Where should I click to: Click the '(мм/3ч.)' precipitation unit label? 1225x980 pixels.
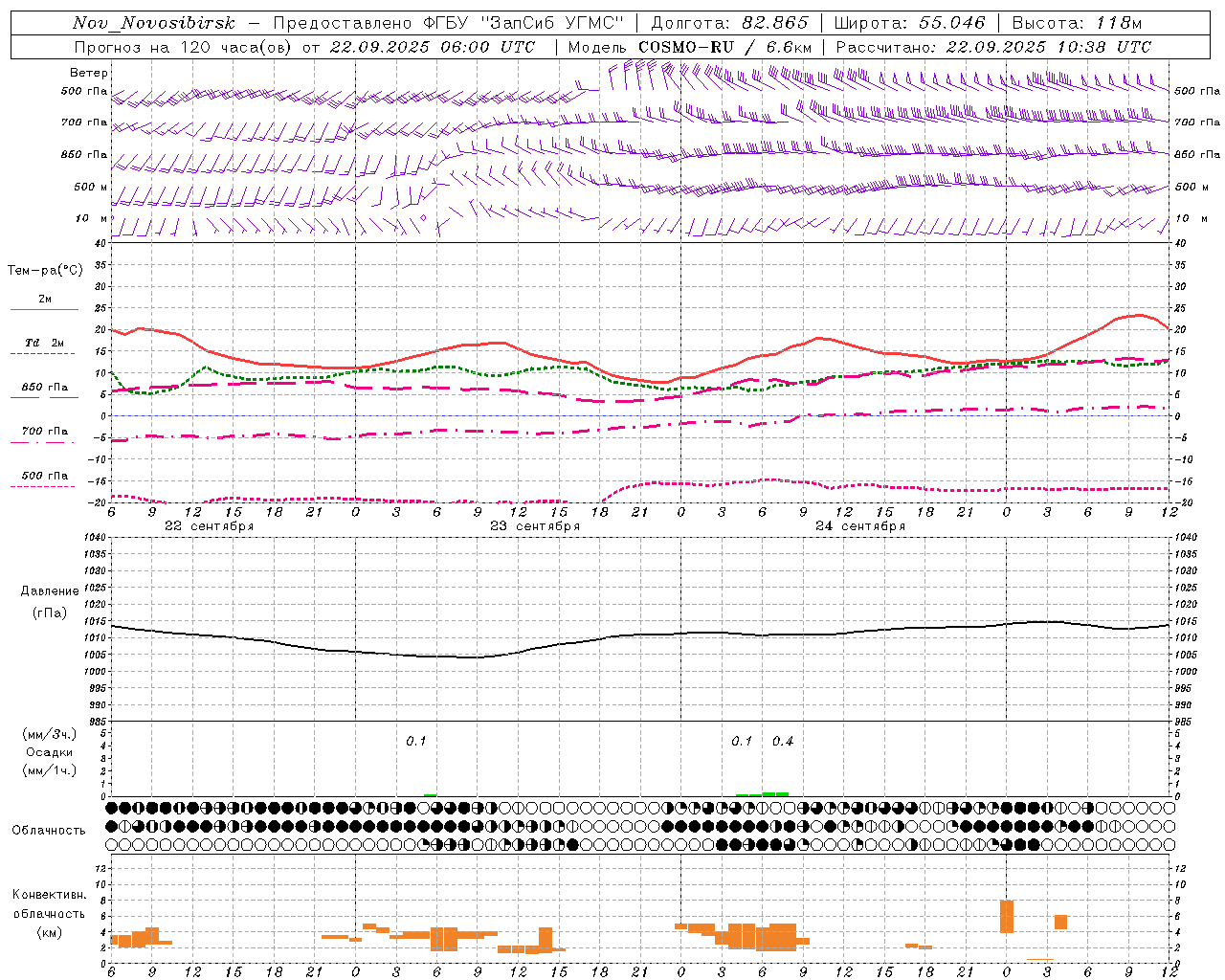pos(50,734)
